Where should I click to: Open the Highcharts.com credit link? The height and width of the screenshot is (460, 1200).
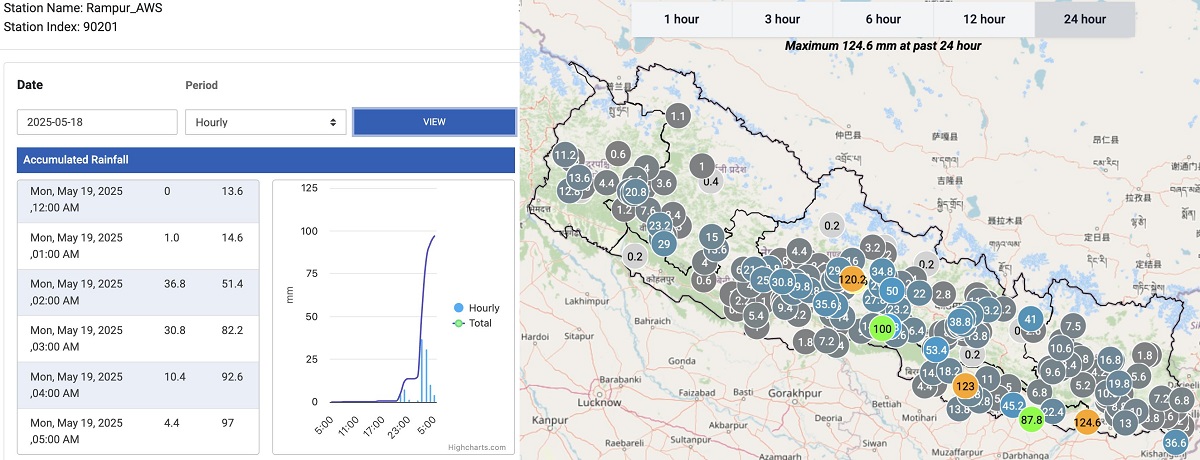click(x=477, y=447)
